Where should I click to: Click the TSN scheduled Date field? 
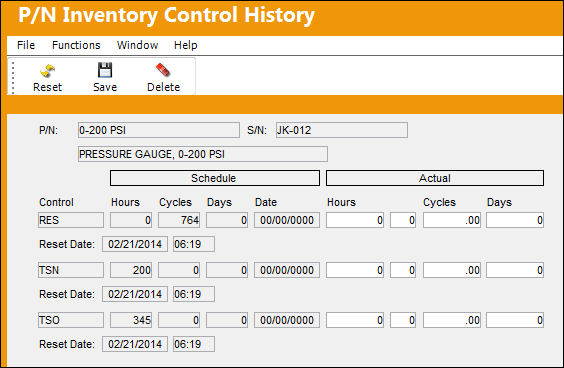(x=287, y=270)
